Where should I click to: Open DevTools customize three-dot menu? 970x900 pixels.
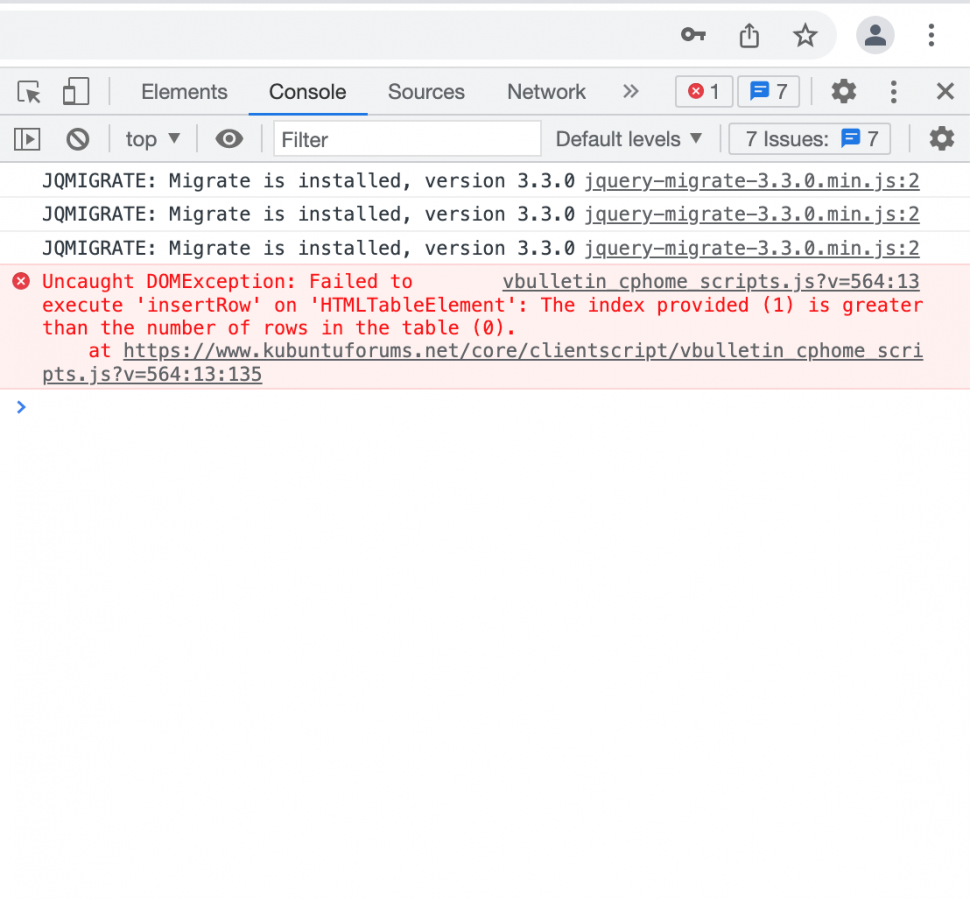893,92
